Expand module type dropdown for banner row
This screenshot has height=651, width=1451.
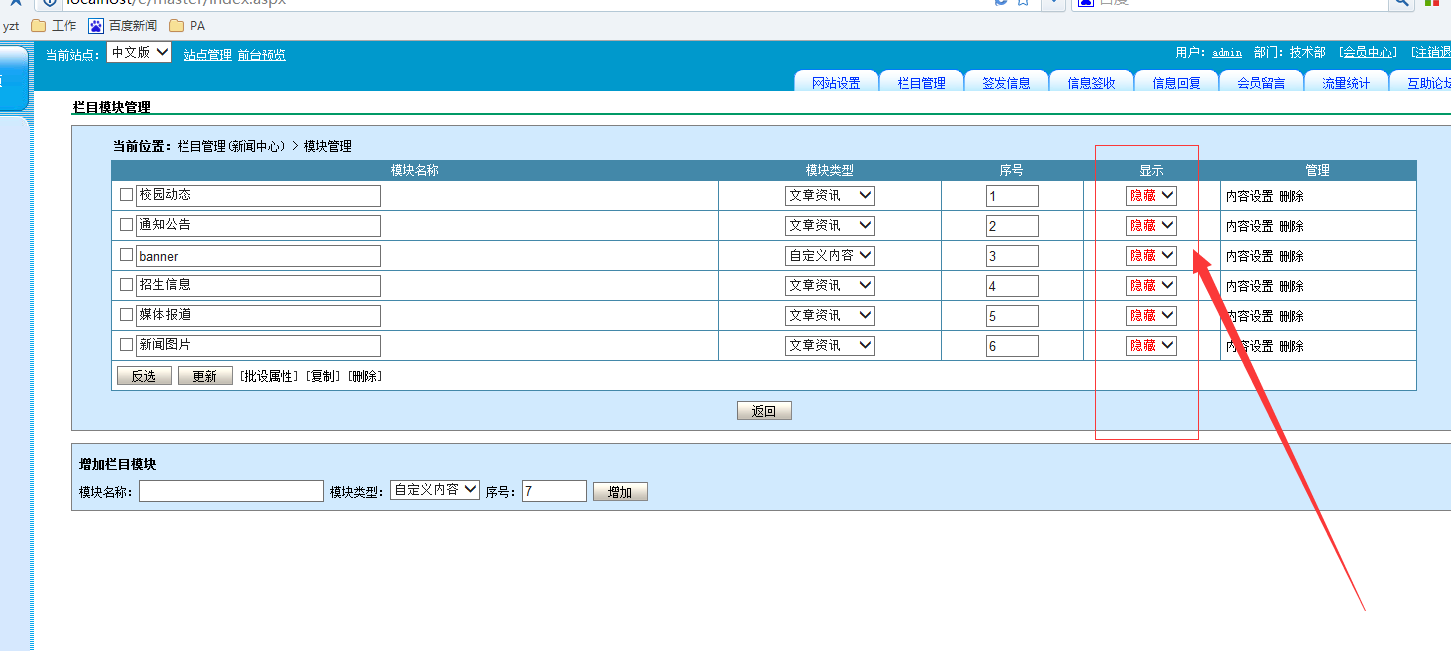click(x=829, y=256)
